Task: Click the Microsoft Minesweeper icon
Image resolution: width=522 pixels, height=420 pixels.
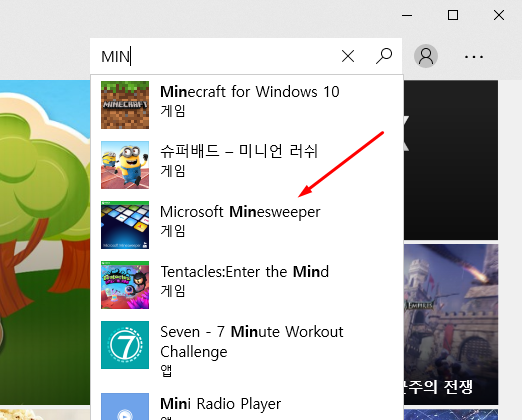Action: 125,225
